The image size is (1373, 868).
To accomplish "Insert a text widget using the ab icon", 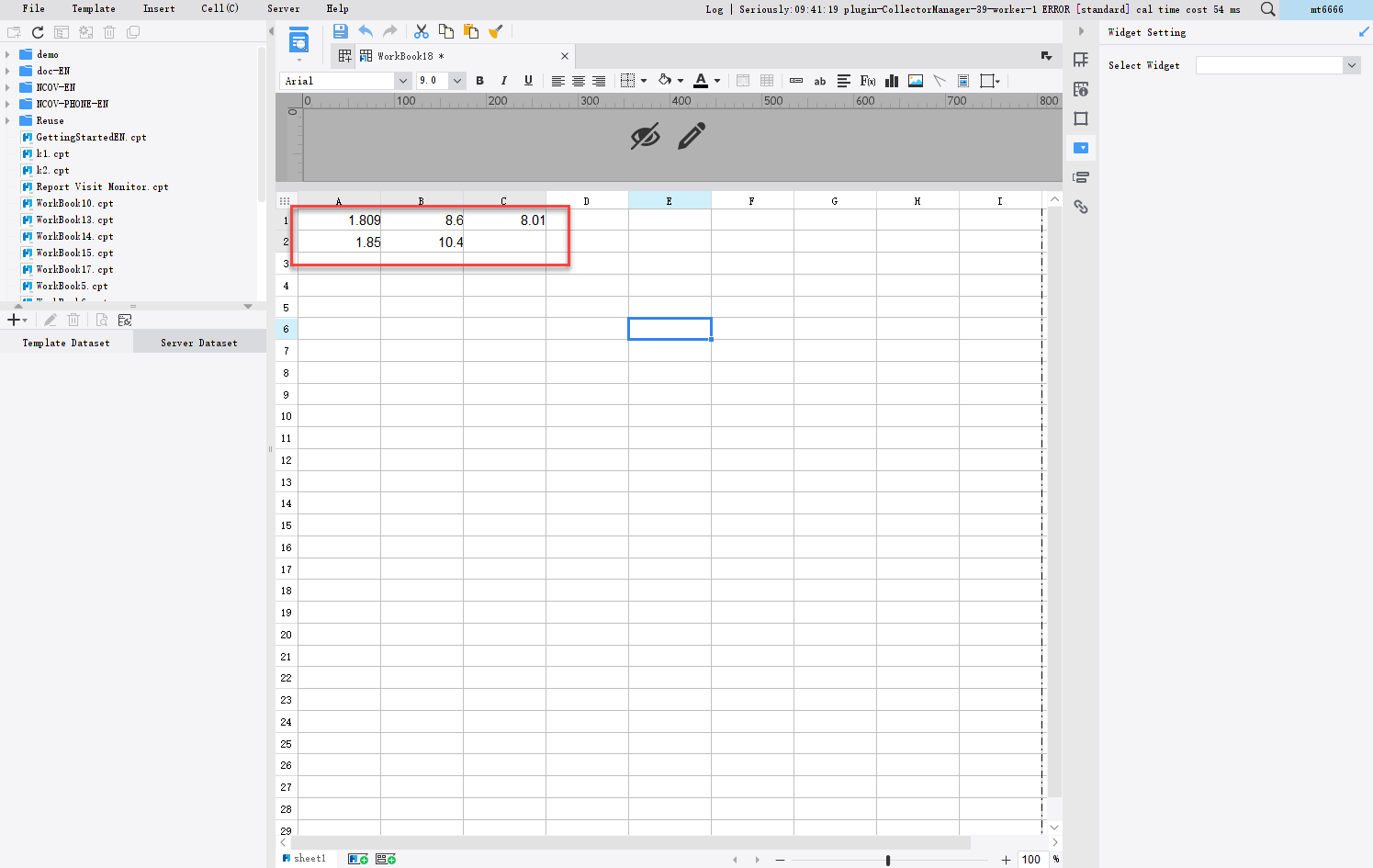I will (x=819, y=81).
